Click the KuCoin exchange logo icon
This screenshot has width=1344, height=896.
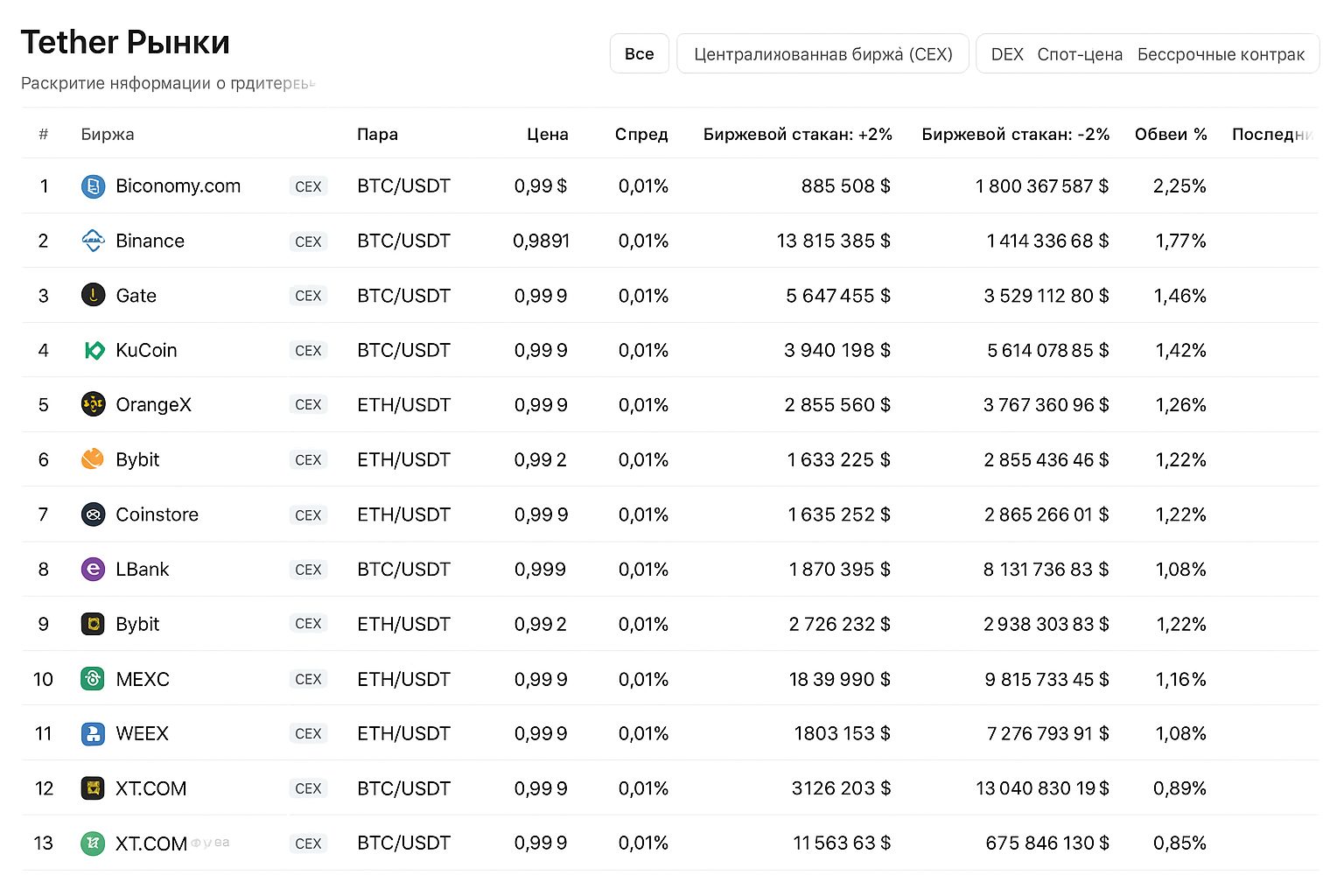coord(93,351)
